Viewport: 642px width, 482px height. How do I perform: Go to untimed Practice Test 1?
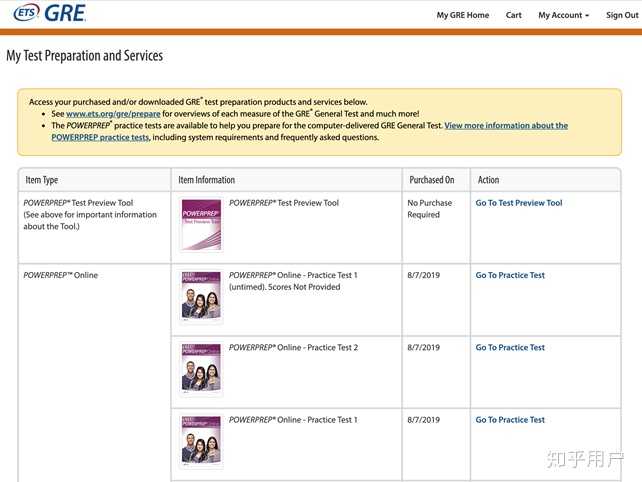pyautogui.click(x=510, y=275)
